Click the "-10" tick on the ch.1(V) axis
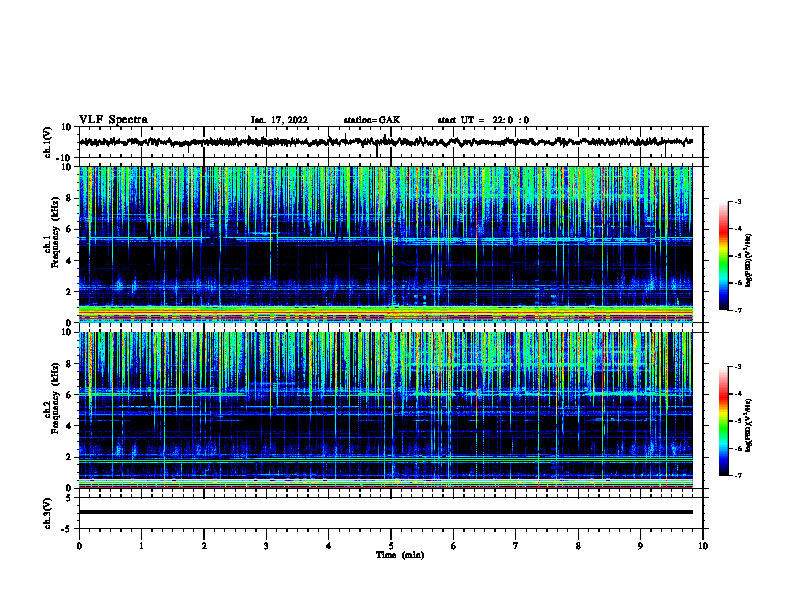The height and width of the screenshot is (612, 792). [x=65, y=158]
